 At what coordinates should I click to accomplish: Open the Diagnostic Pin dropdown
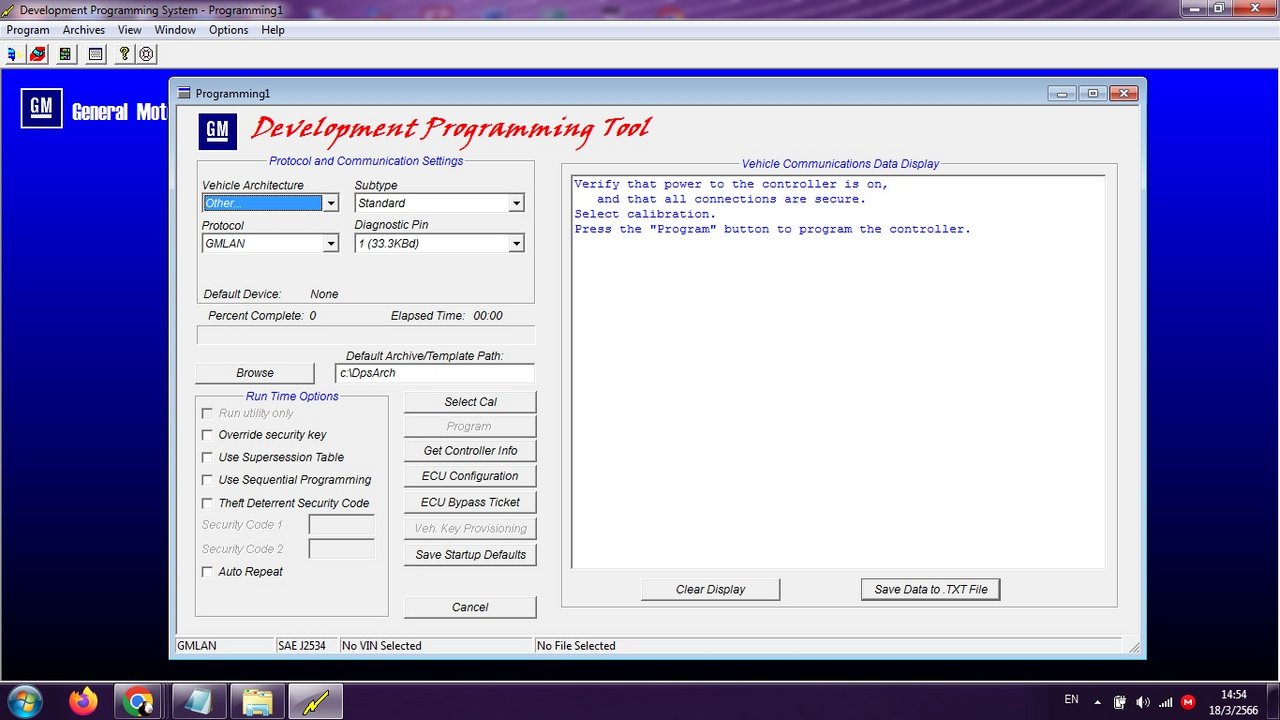pyautogui.click(x=516, y=243)
